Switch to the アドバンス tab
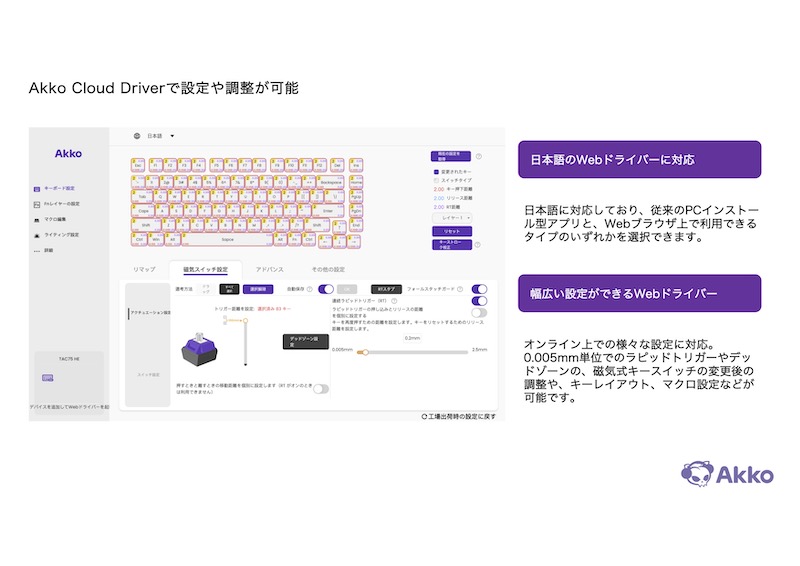The width and height of the screenshot is (800, 566). pyautogui.click(x=271, y=270)
